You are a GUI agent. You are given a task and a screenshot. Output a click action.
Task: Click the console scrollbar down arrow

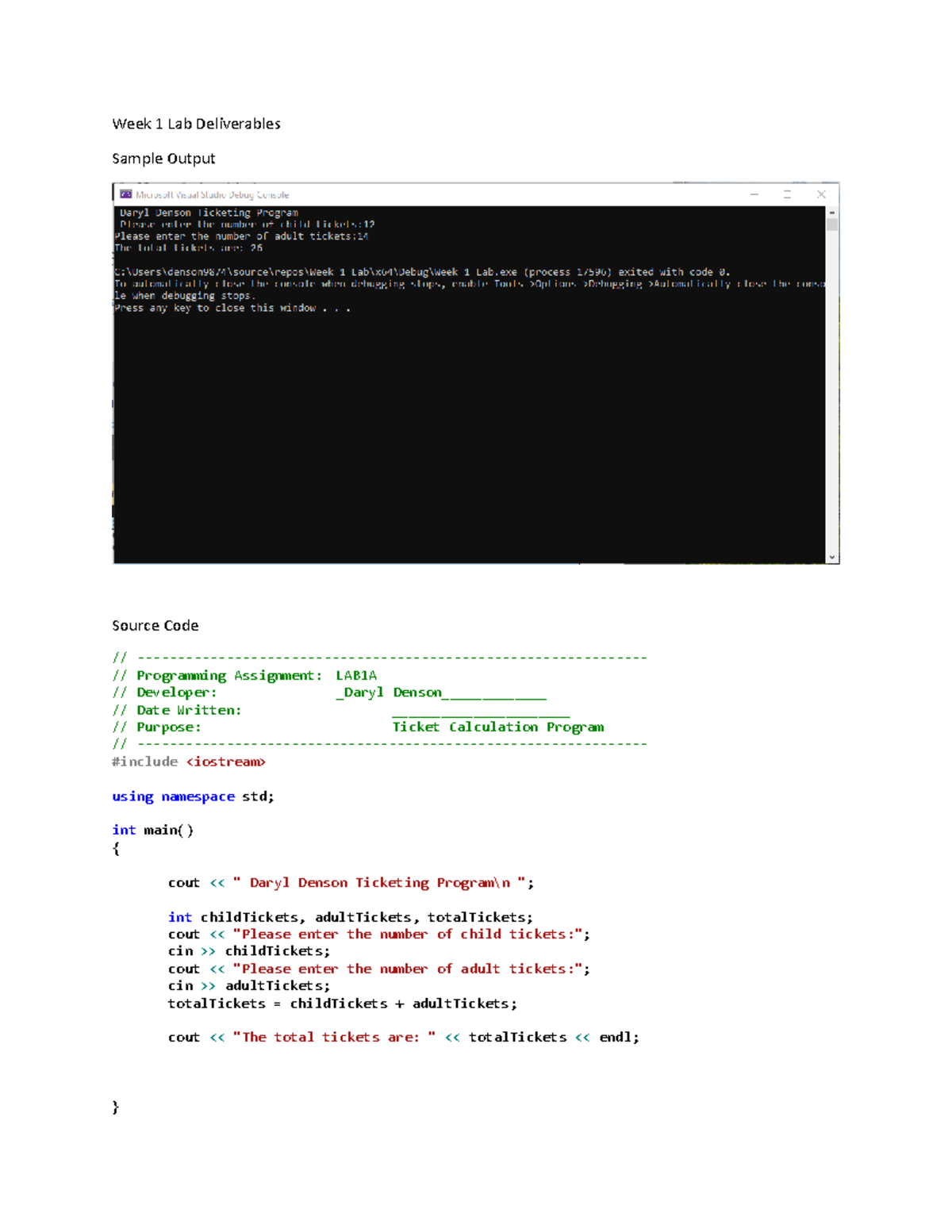pyautogui.click(x=832, y=555)
